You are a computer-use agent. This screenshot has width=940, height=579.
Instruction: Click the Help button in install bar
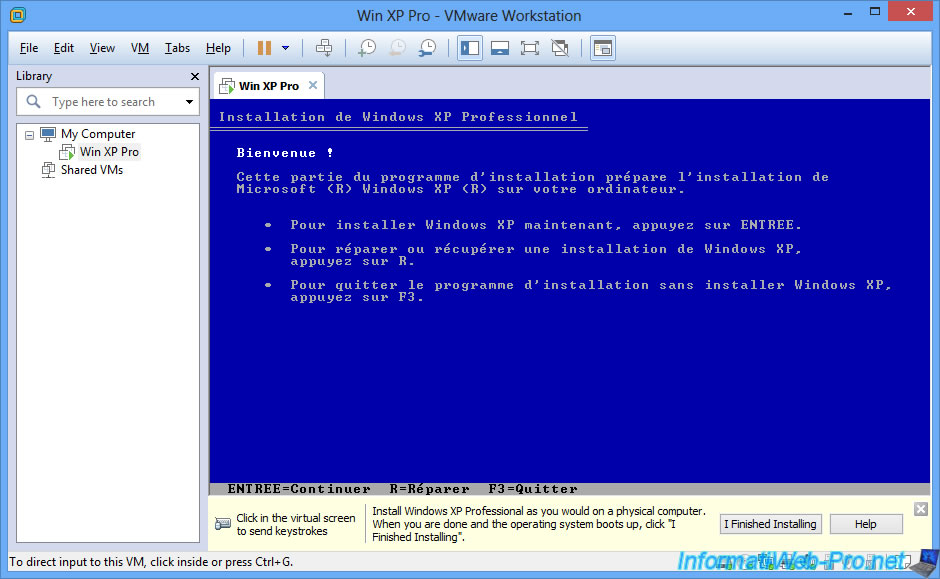[866, 524]
